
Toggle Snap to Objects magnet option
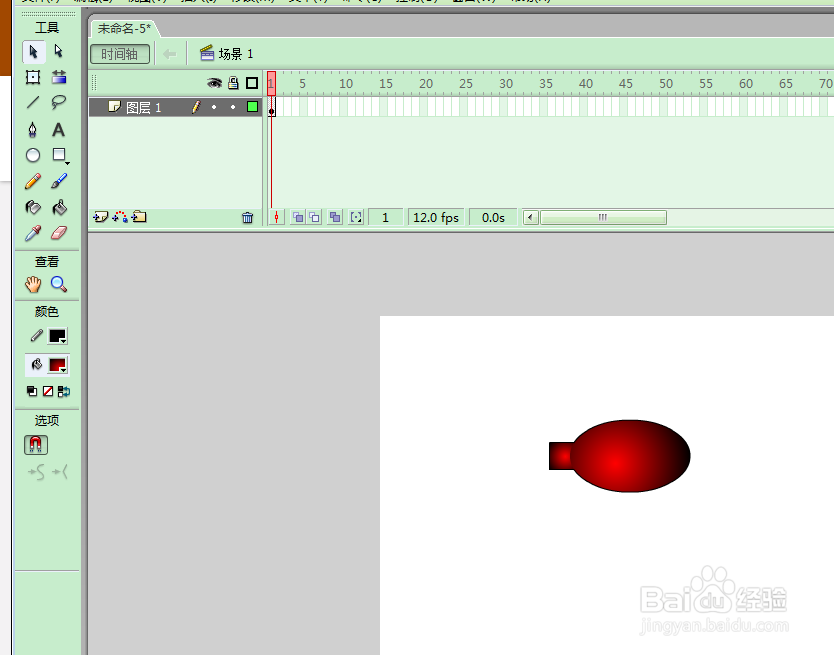point(36,445)
